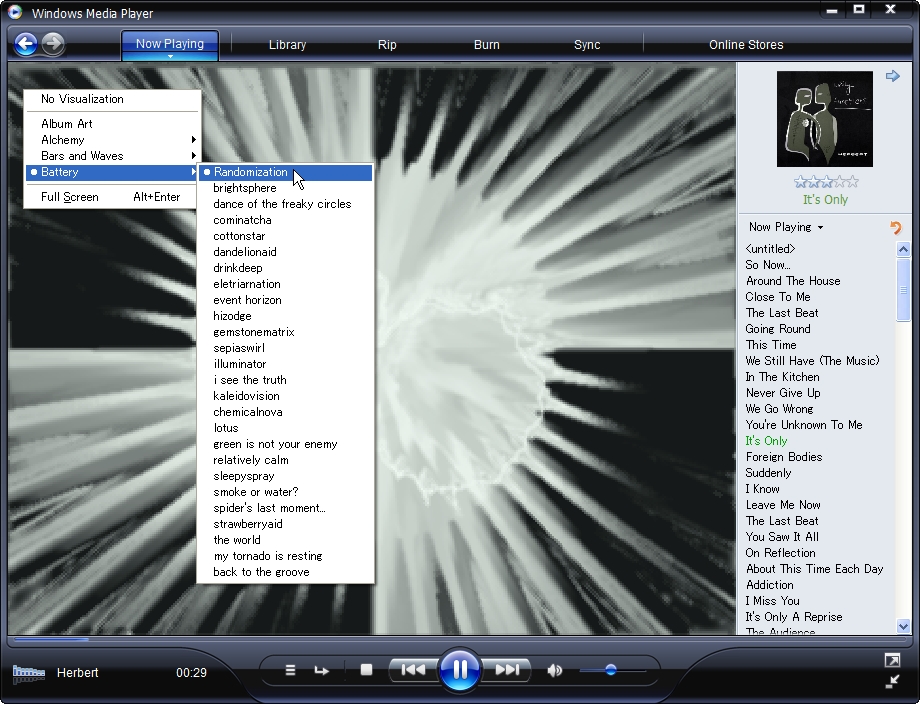Play the So Now... track
This screenshot has height=704, width=920.
[x=767, y=265]
